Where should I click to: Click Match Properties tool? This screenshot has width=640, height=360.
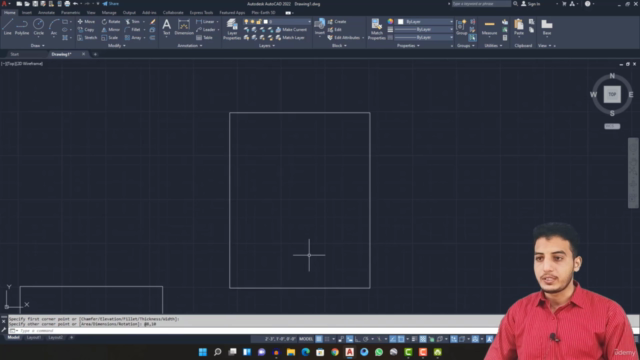pyautogui.click(x=376, y=29)
